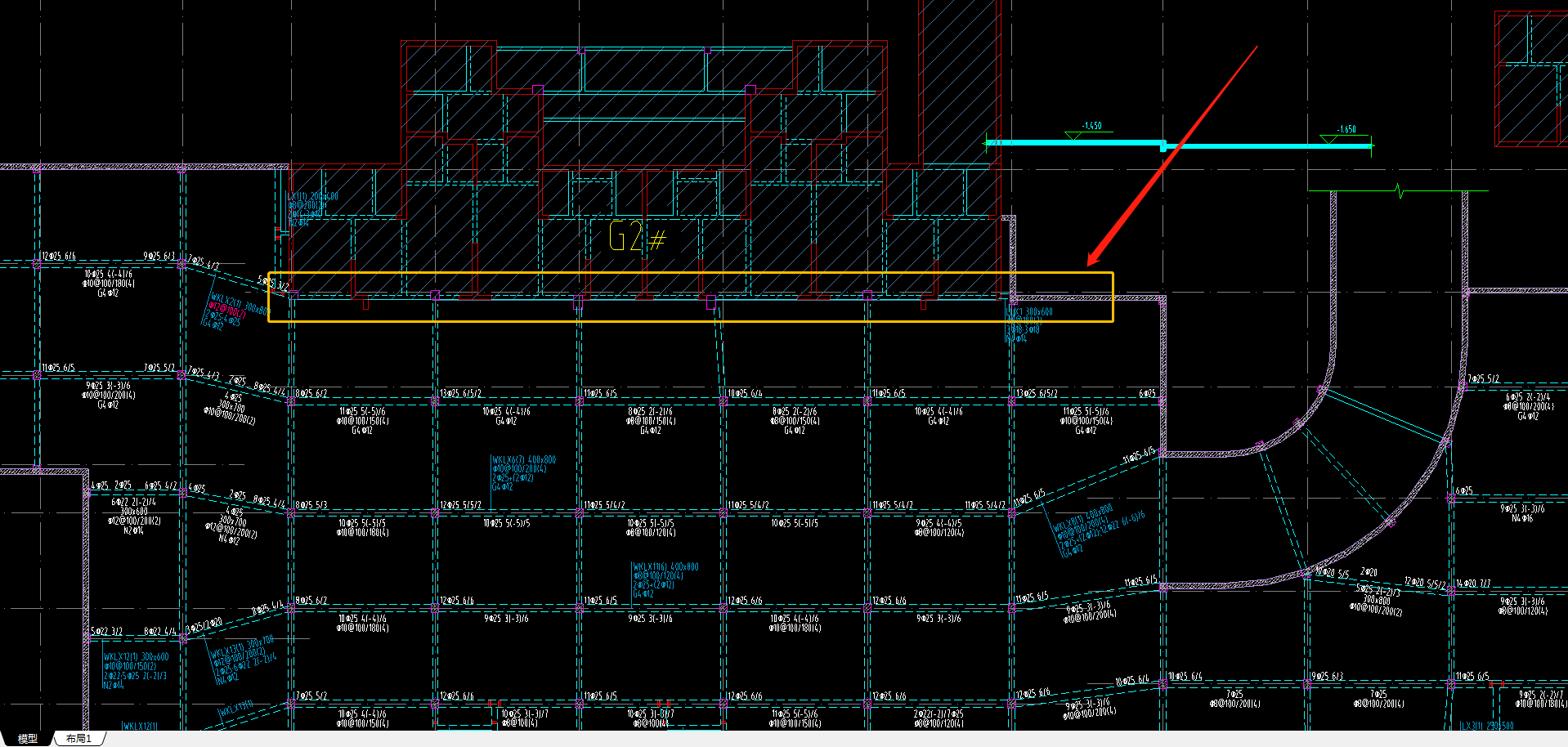This screenshot has width=1568, height=747.
Task: Select the rotated WKLX13(1) 300x700 label
Action: [x=242, y=647]
